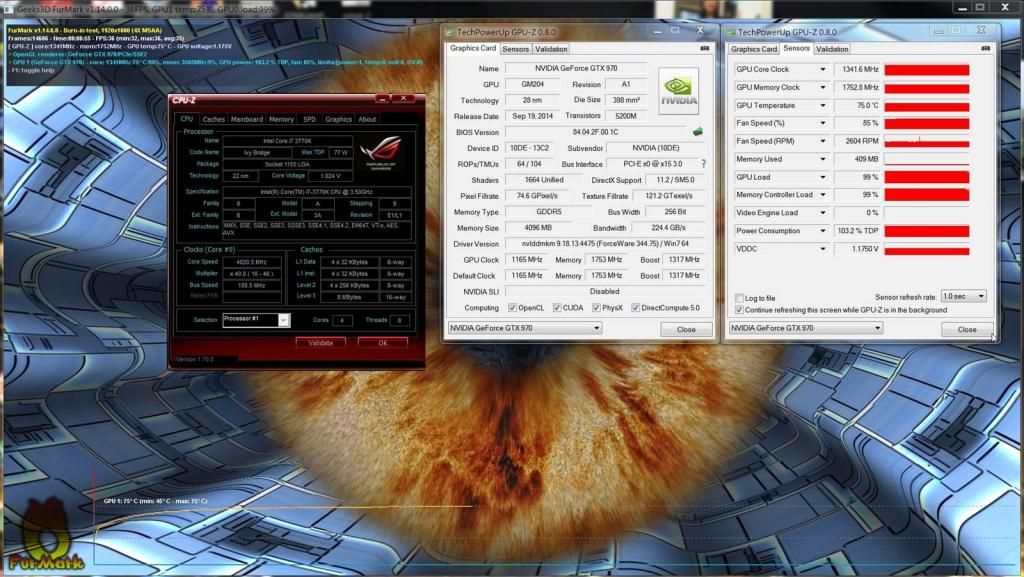Open the Fan Speed (RPM) sensor dropdown

pos(823,141)
